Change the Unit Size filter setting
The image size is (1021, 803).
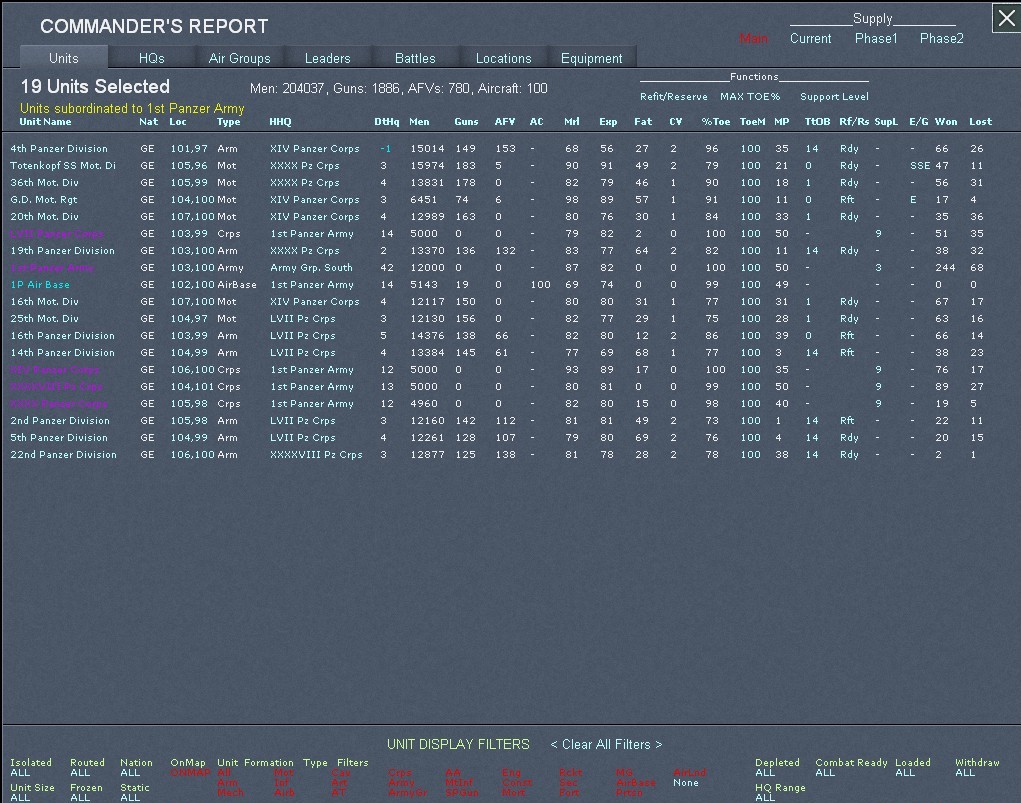(x=20, y=798)
